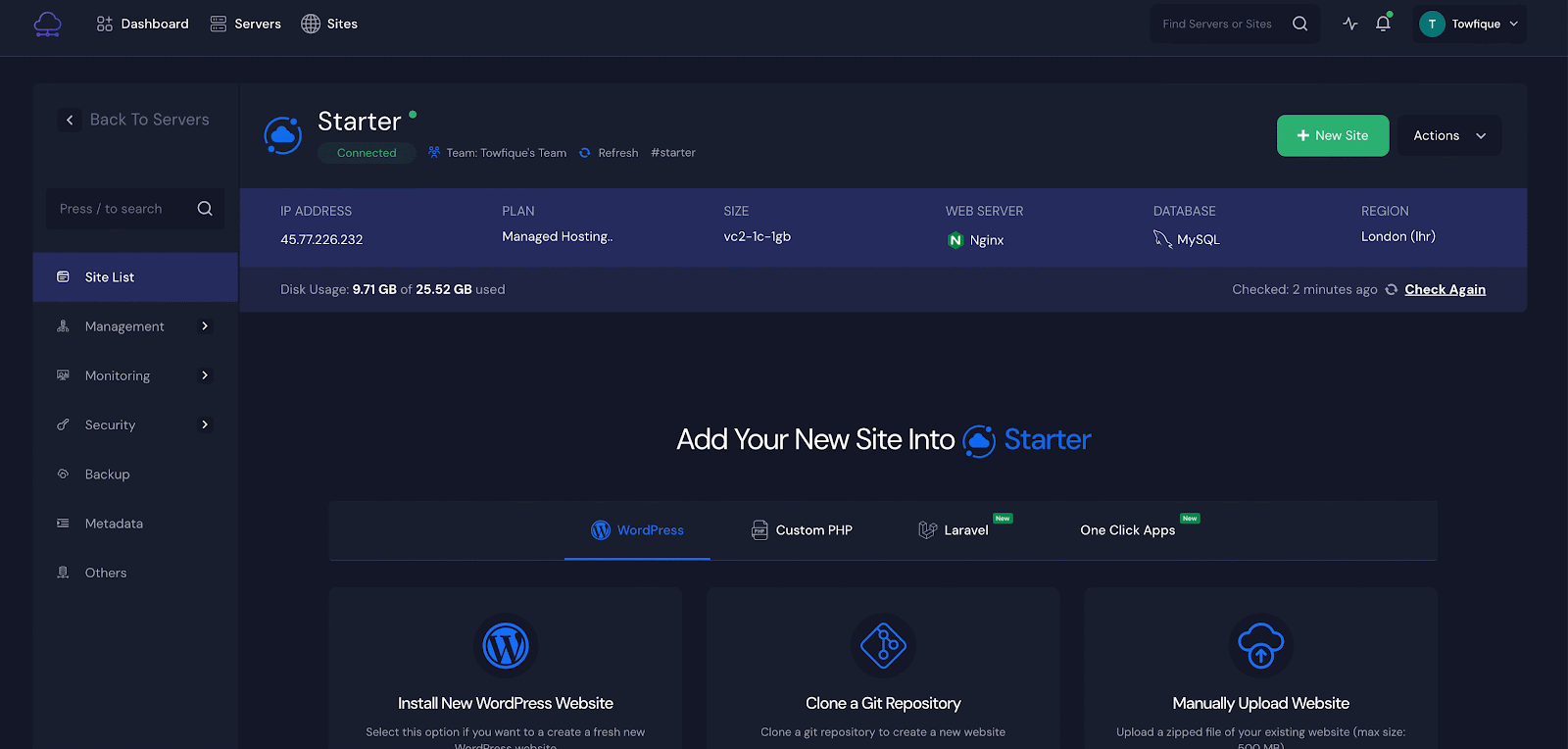Image resolution: width=1568 pixels, height=749 pixels.
Task: Click the search magnifier in top bar
Action: click(x=1299, y=24)
